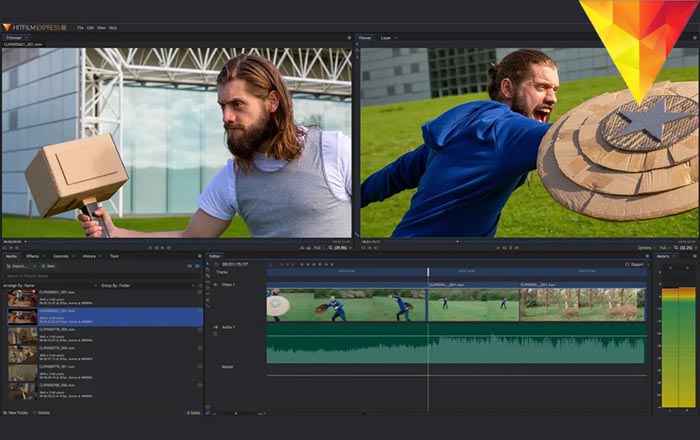Click the Export icon in Editor

click(x=635, y=265)
